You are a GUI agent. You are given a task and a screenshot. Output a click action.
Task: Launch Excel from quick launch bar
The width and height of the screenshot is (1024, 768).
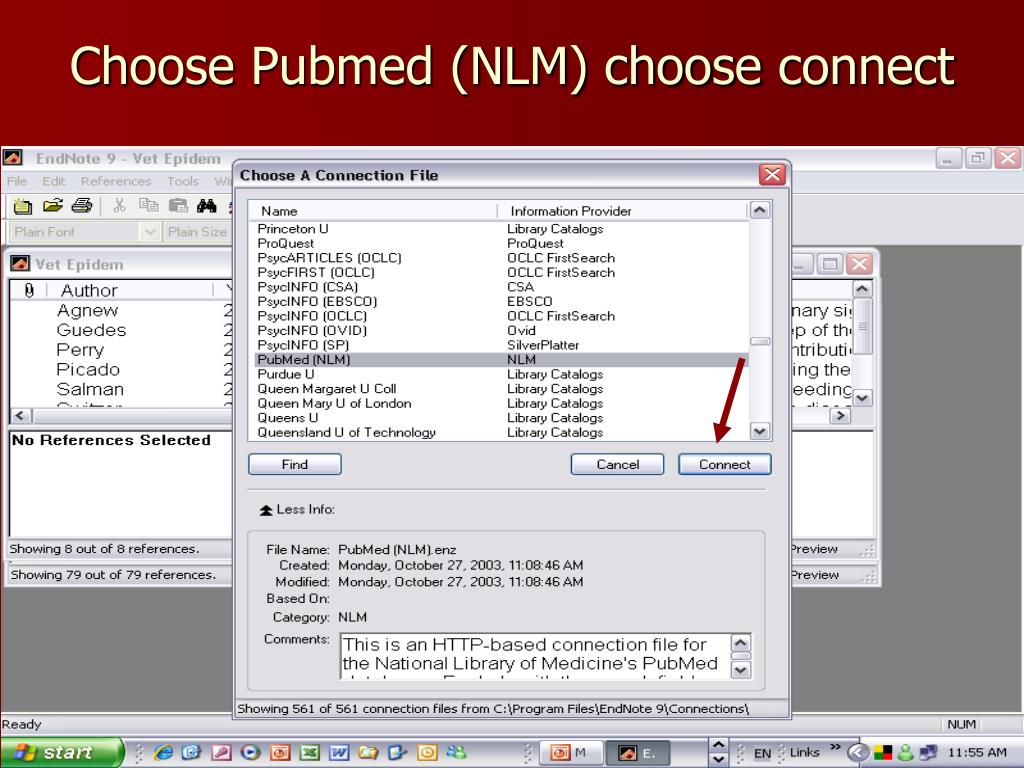coord(310,752)
